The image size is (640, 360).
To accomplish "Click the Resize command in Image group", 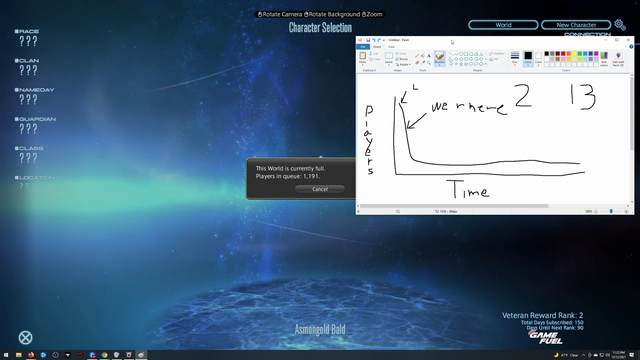I will (x=402, y=59).
